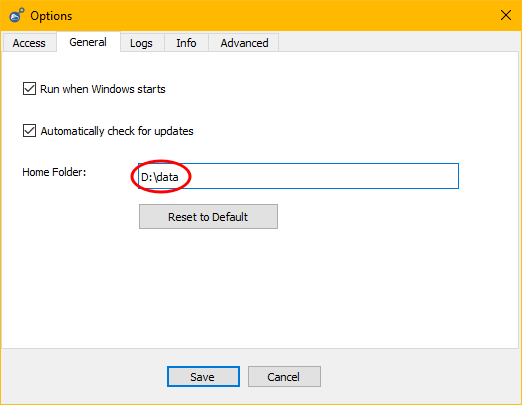Cancel the Options dialog
This screenshot has width=522, height=405.
tap(284, 377)
